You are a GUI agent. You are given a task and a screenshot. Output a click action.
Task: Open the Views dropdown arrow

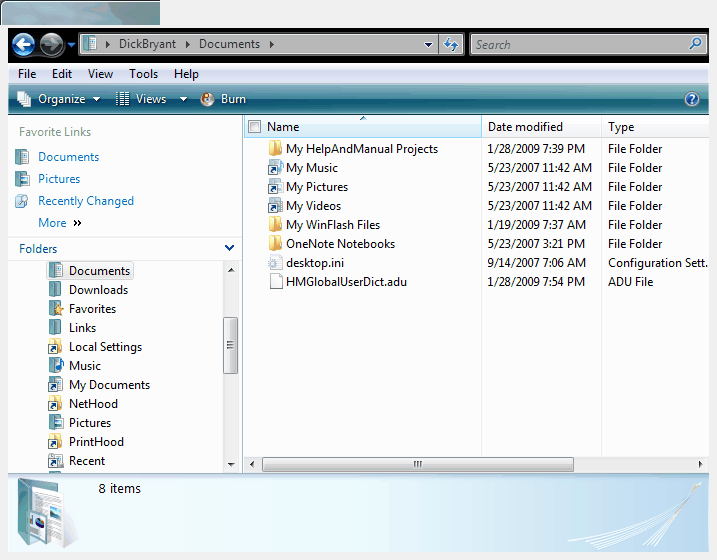(183, 99)
